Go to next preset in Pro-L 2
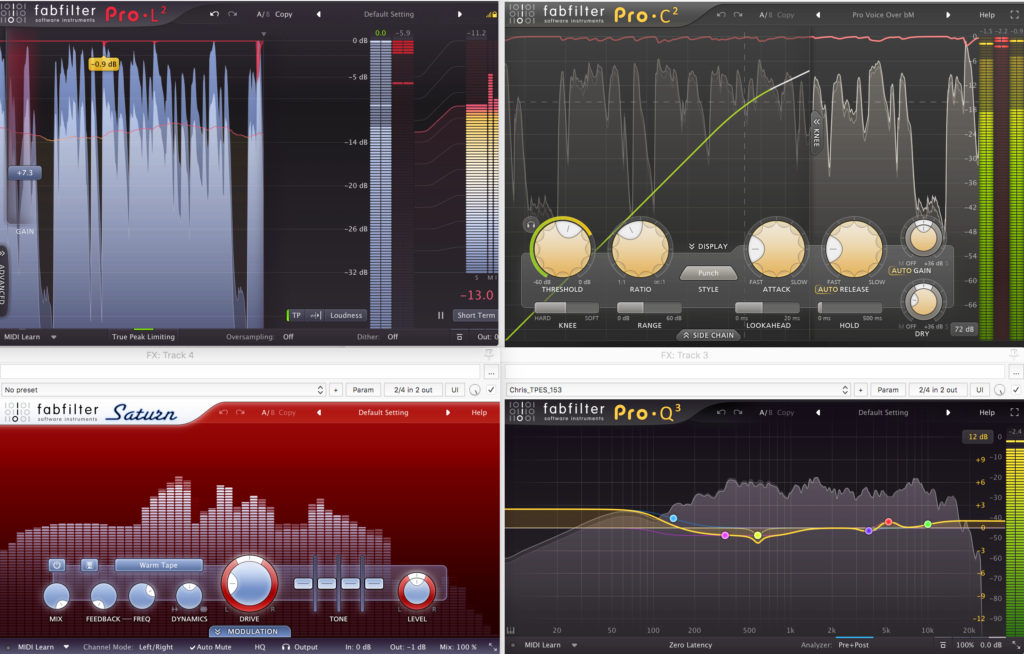The width and height of the screenshot is (1024, 654). (460, 14)
